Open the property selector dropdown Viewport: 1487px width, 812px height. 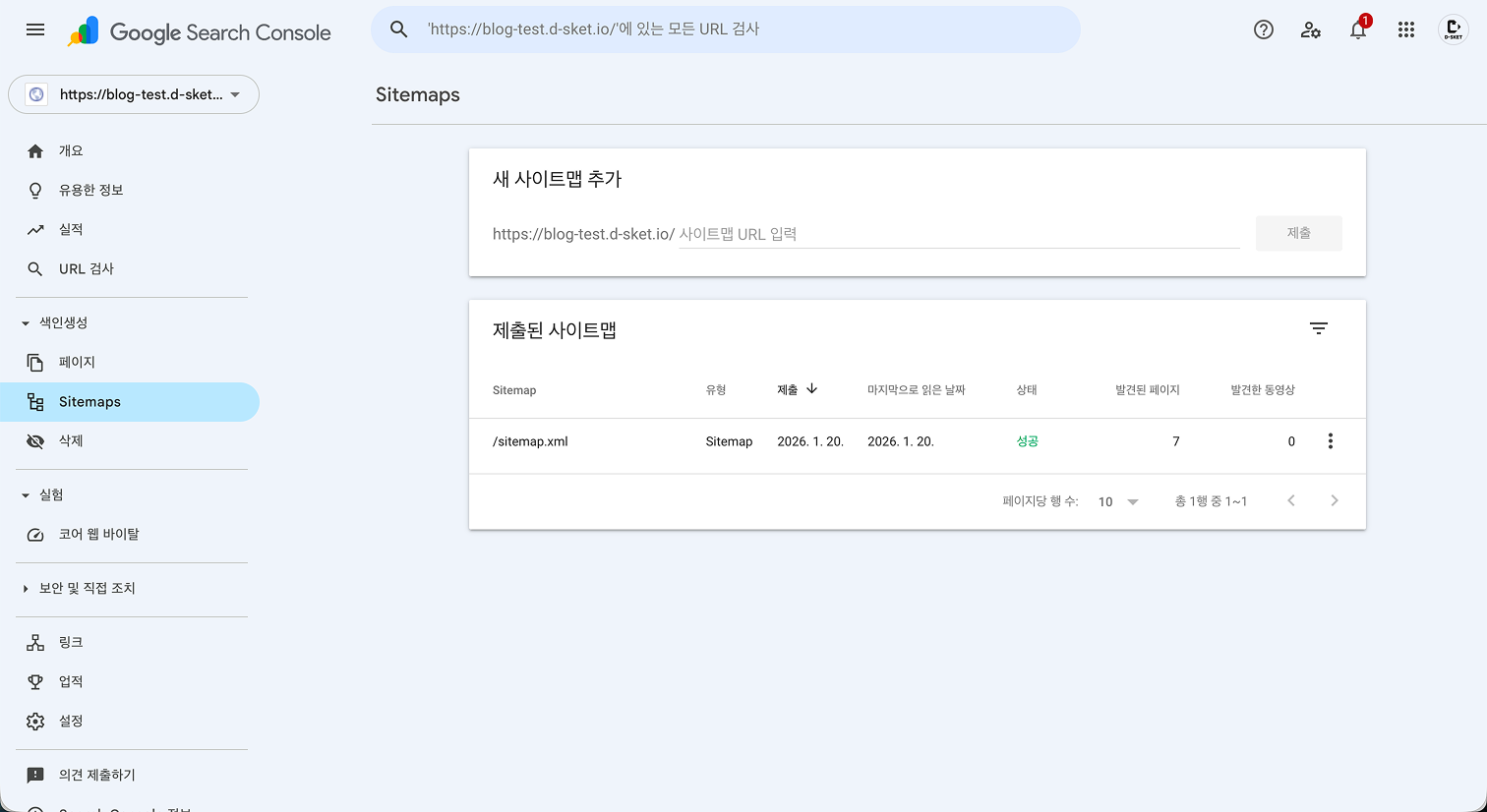[x=134, y=94]
